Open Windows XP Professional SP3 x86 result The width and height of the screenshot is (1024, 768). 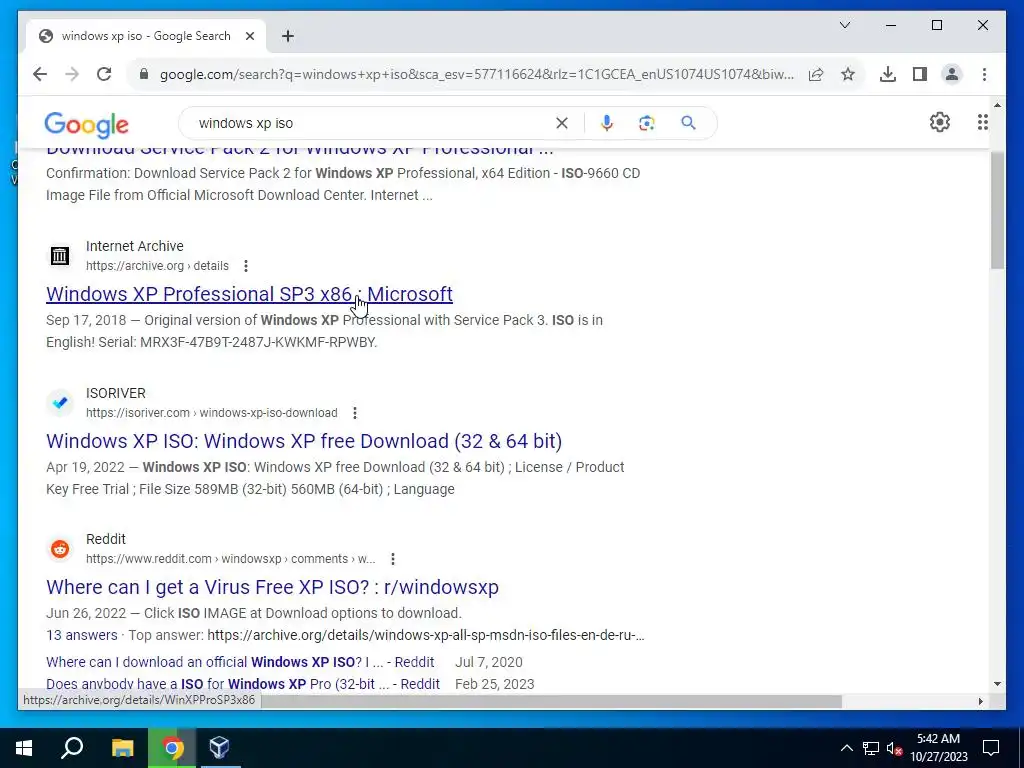tap(249, 294)
